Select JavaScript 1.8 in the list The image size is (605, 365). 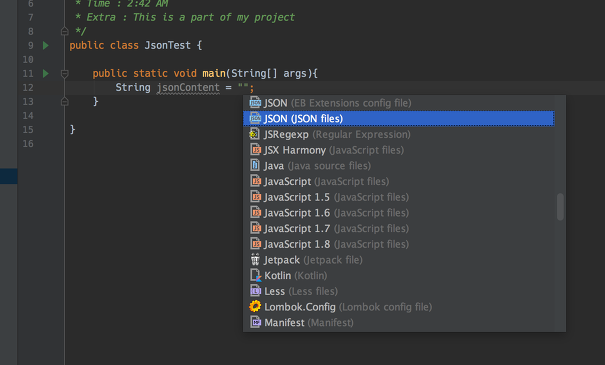click(x=399, y=244)
